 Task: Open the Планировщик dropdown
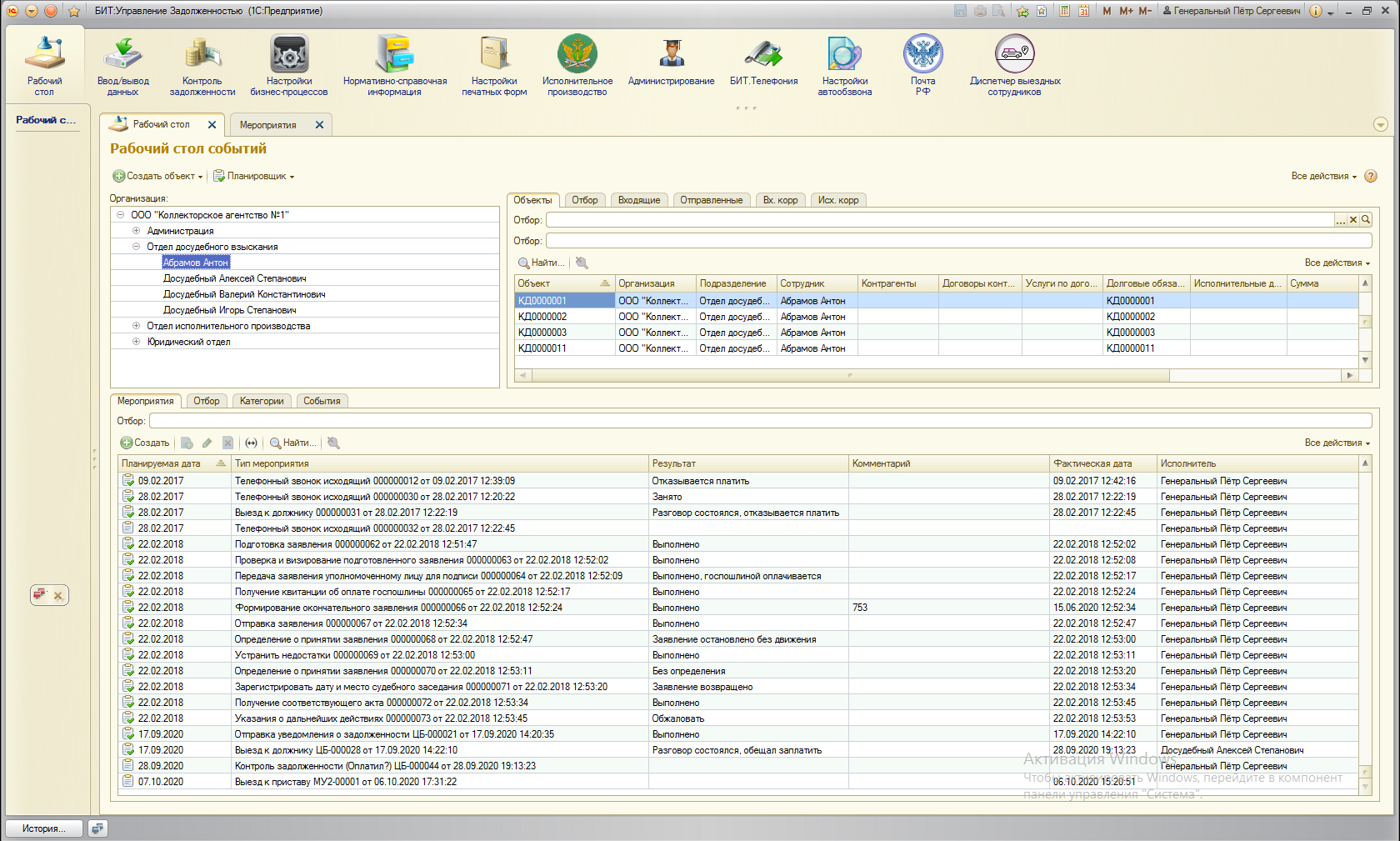tap(254, 176)
